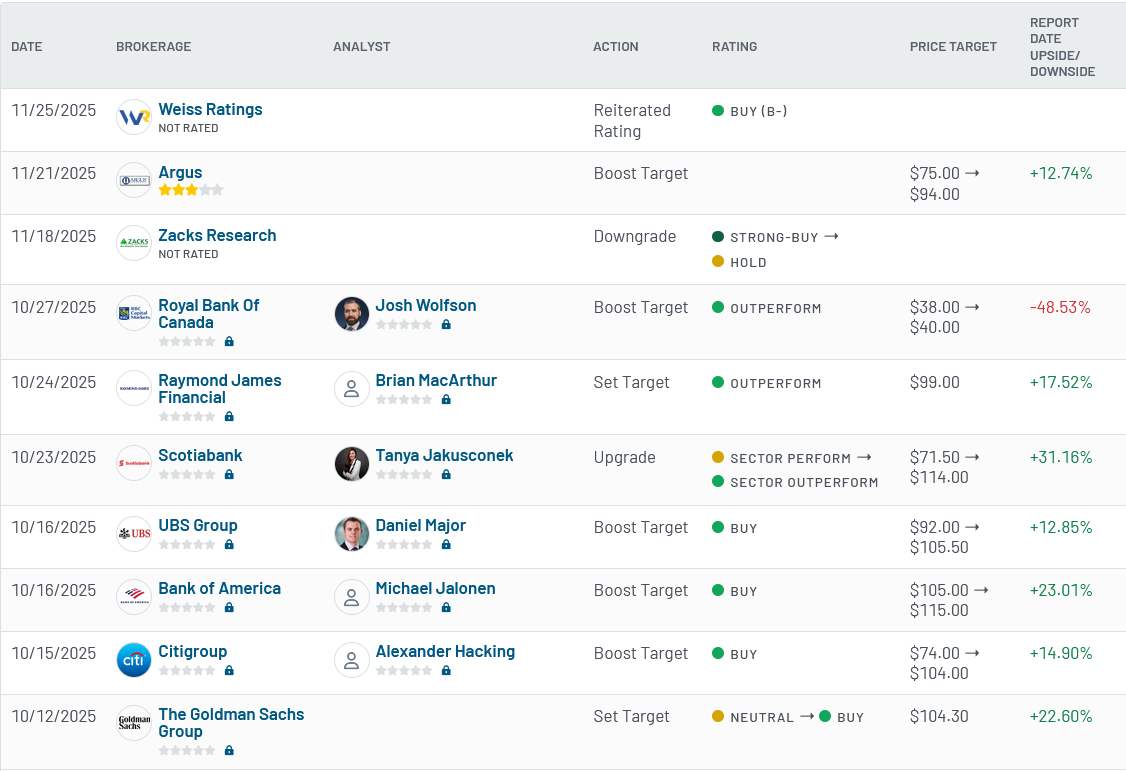Open analyst Alexander Hacking's profile link

(445, 651)
